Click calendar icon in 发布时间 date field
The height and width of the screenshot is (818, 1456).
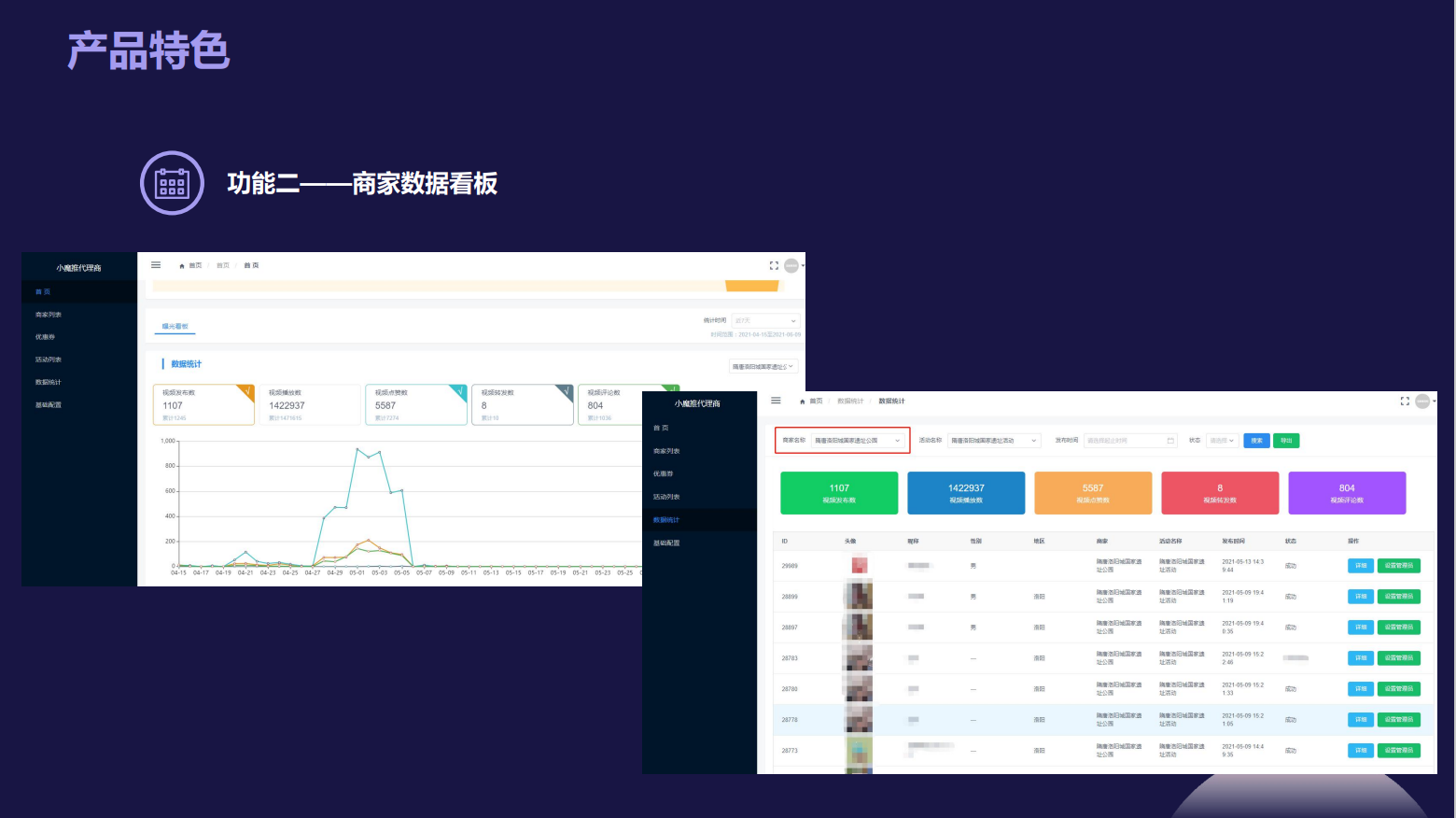tap(1170, 441)
